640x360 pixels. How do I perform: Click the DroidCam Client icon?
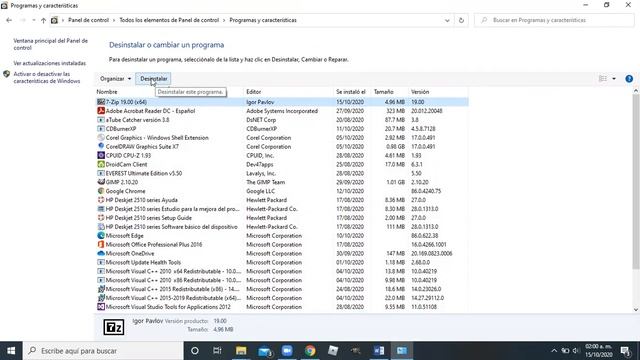101,164
